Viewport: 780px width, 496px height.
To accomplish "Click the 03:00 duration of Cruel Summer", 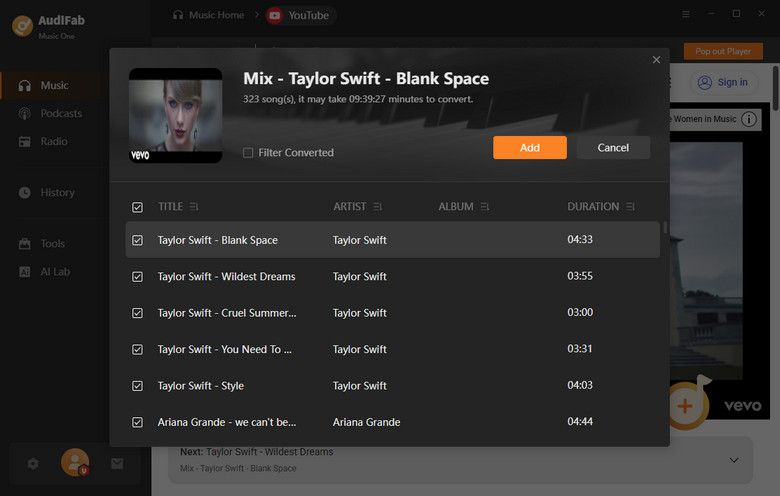I will (580, 312).
